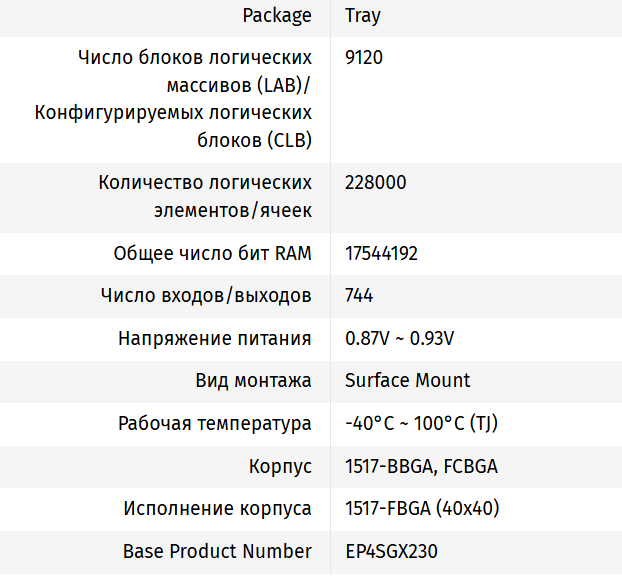Select the I/O count value 744

coord(359,296)
